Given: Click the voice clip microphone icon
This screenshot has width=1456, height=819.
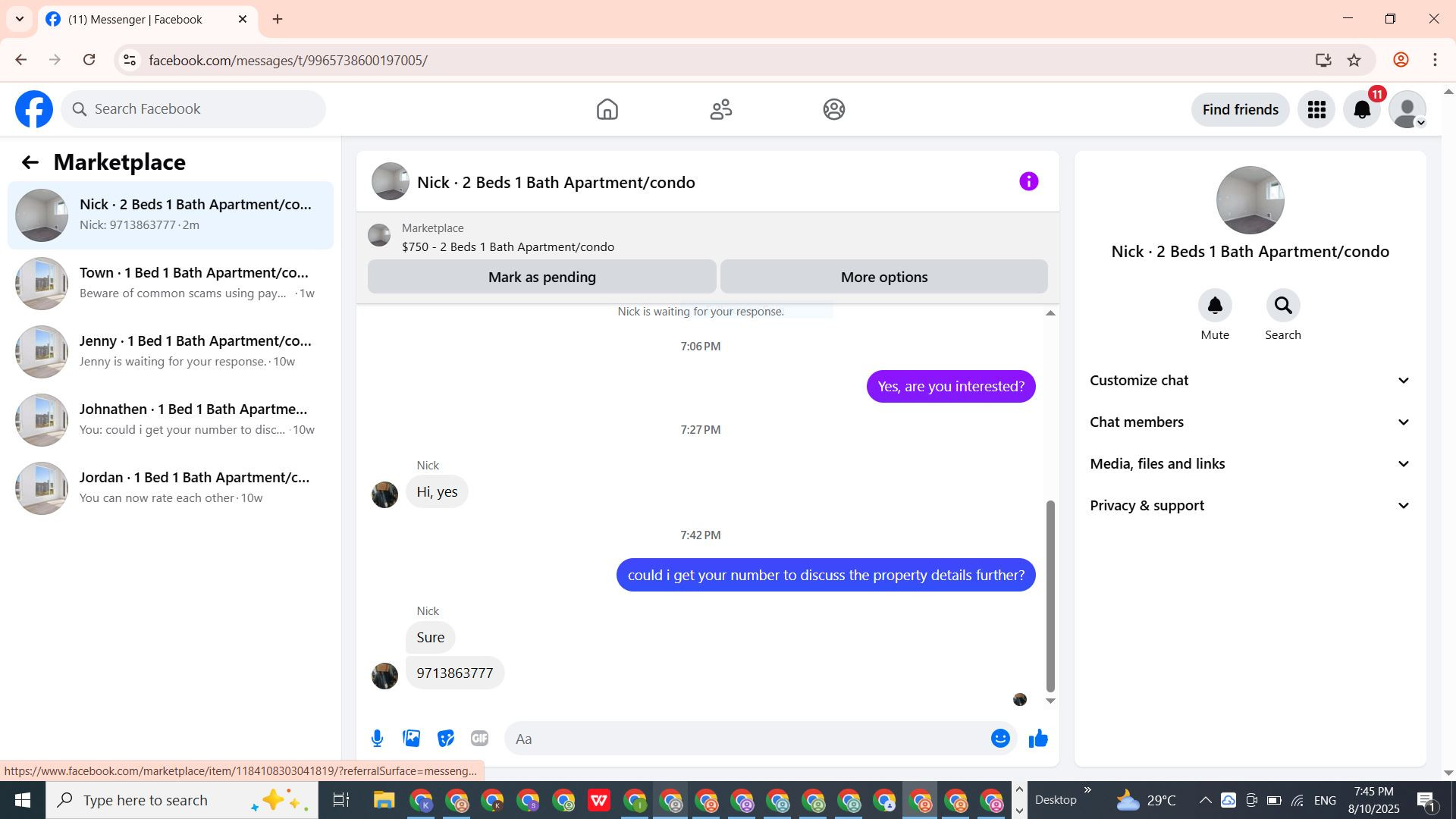Looking at the screenshot, I should (x=377, y=738).
